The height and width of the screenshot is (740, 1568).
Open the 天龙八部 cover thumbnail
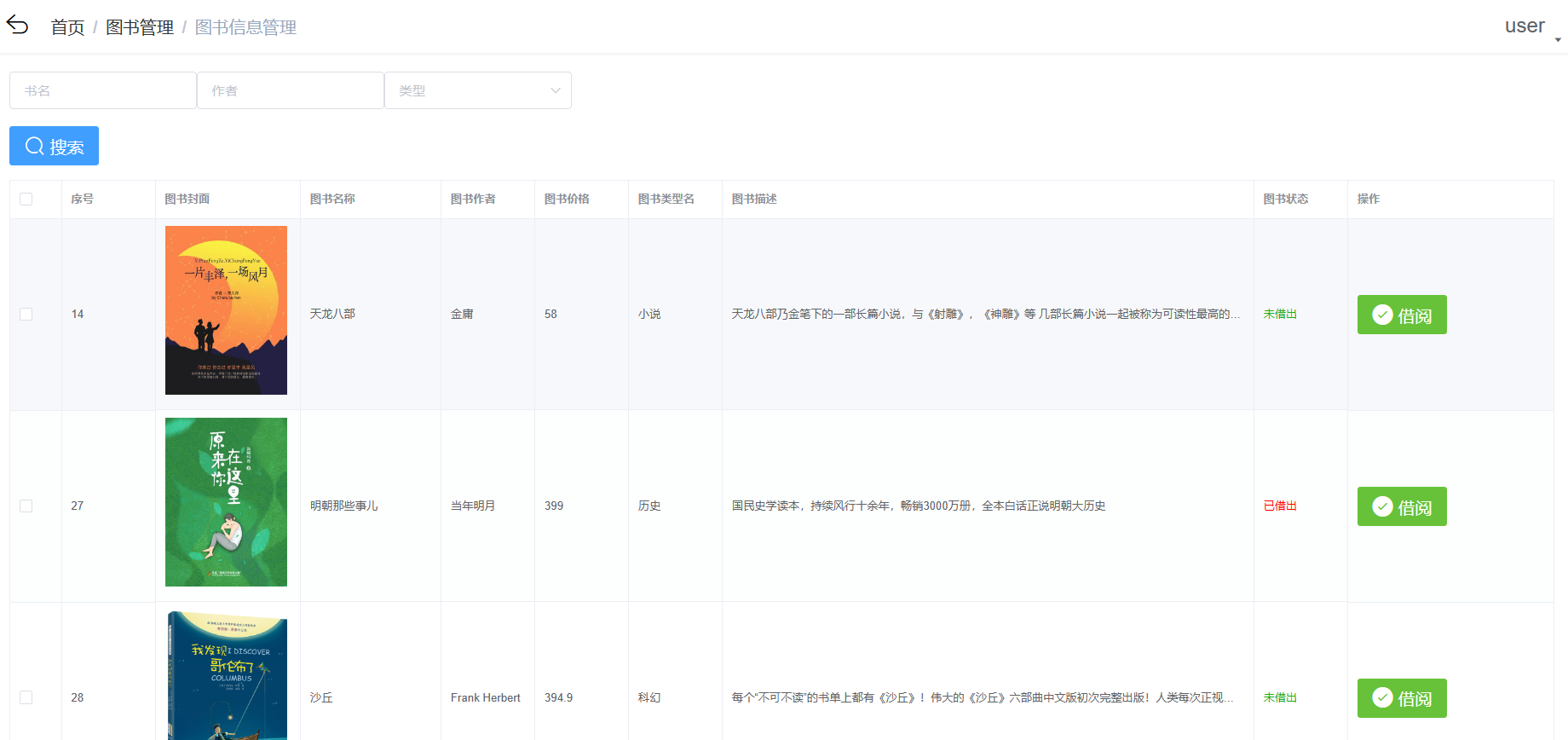(x=226, y=310)
